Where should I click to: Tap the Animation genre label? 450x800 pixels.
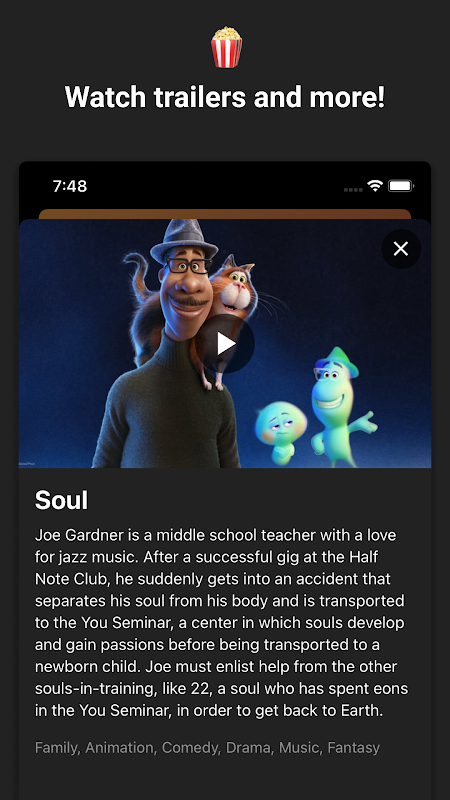(x=121, y=748)
